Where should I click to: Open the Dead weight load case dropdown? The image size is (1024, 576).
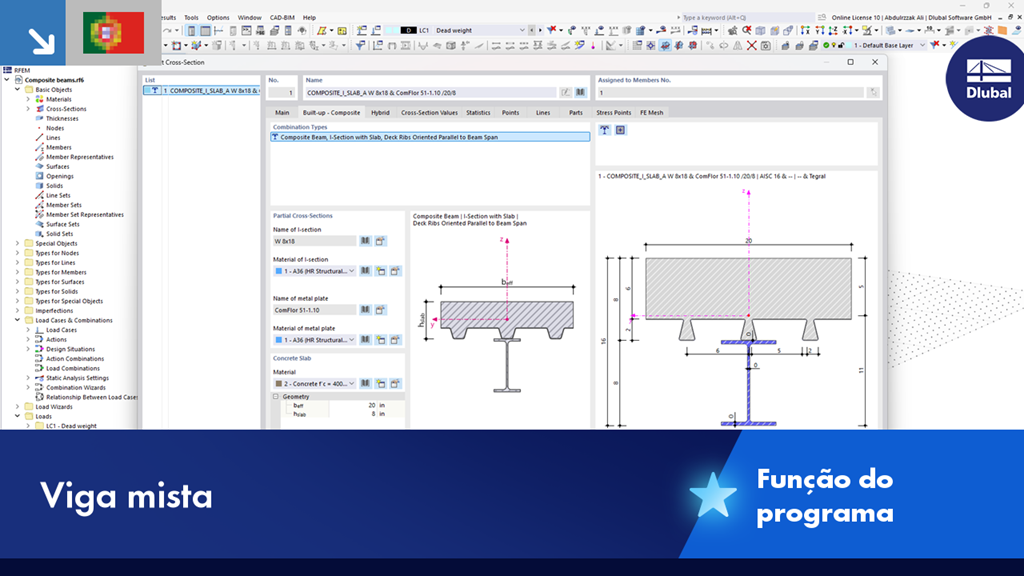click(x=522, y=30)
